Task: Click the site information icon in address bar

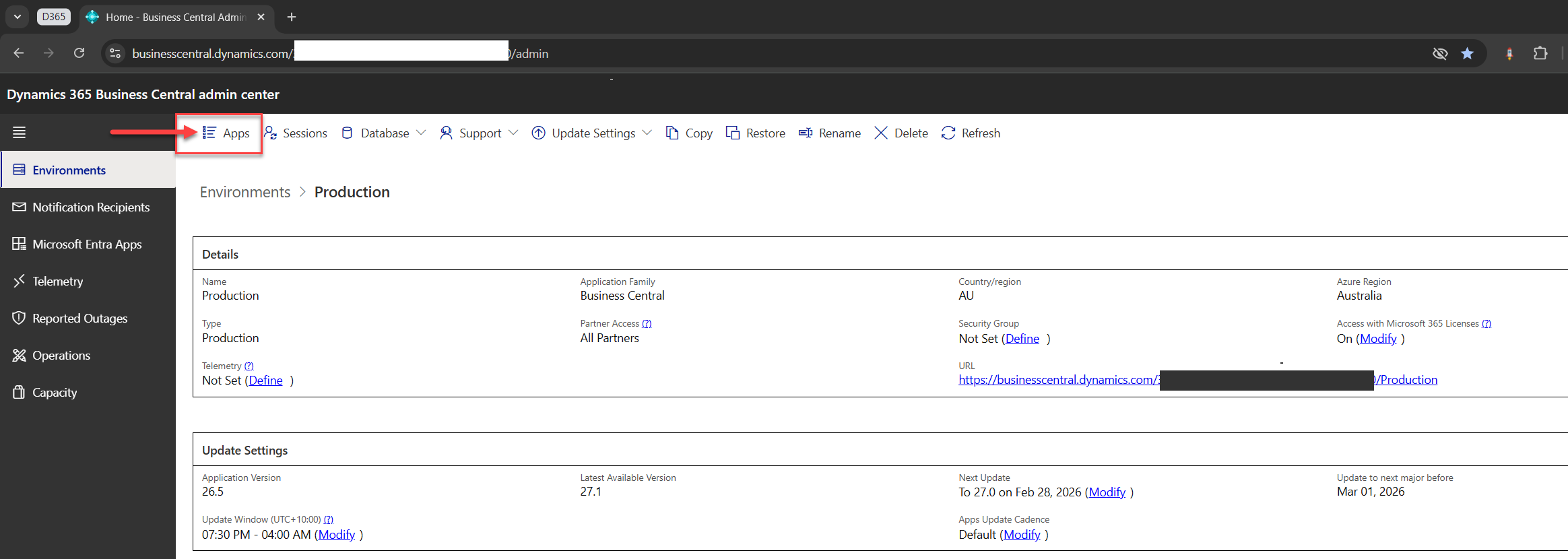Action: 115,53
